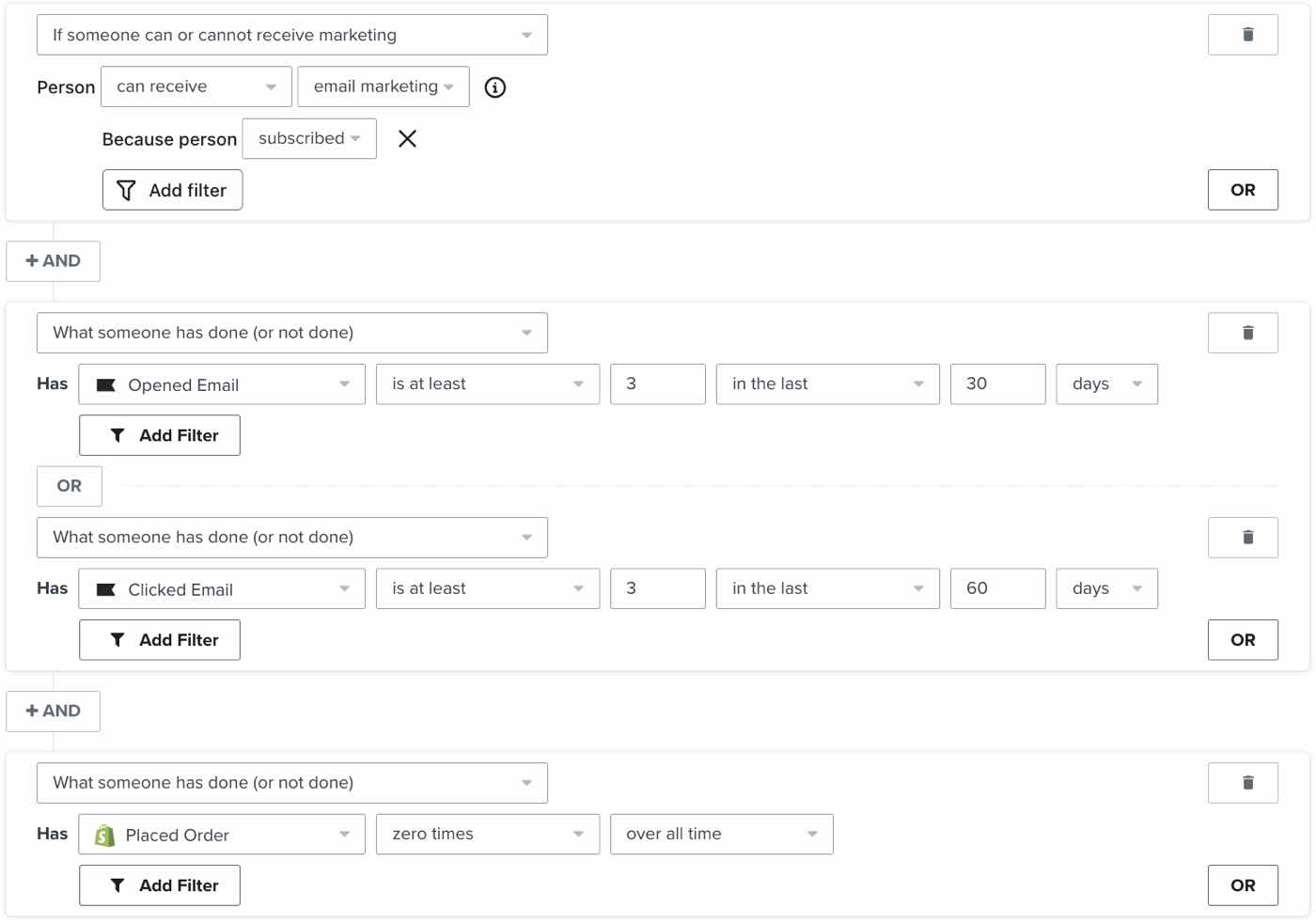Viewport: 1316px width, 923px height.
Task: Click the OR separator between Opened and Clicked Email
Action: [x=70, y=486]
